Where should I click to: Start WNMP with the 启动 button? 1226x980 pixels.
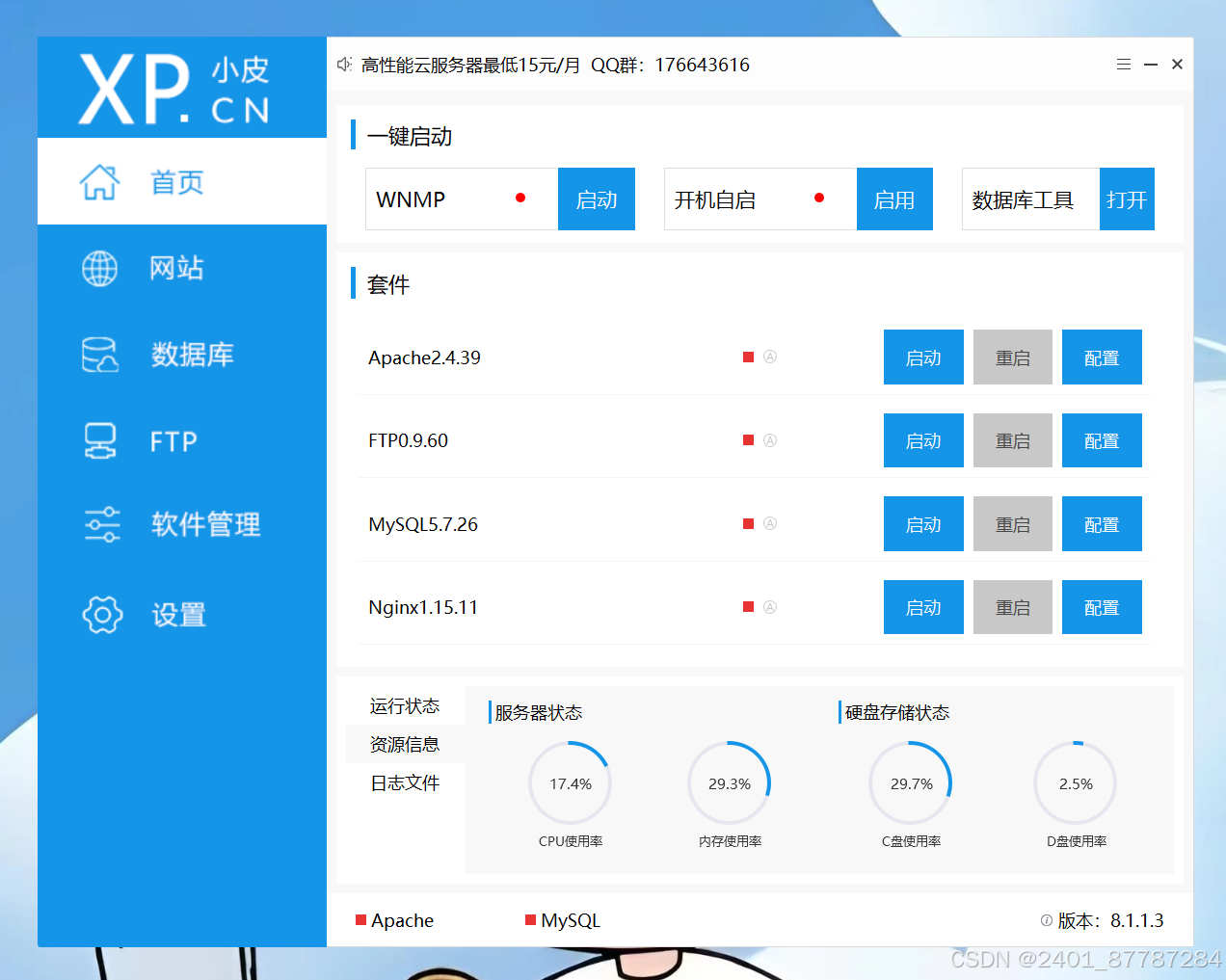pos(597,199)
